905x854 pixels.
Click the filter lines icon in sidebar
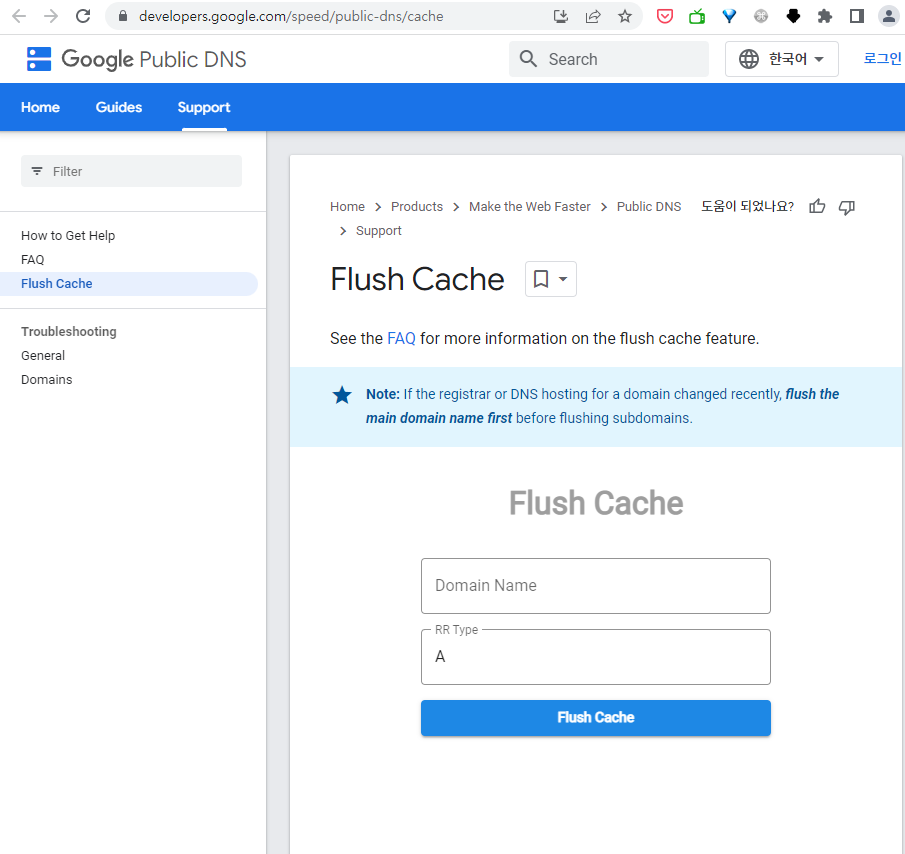click(37, 171)
